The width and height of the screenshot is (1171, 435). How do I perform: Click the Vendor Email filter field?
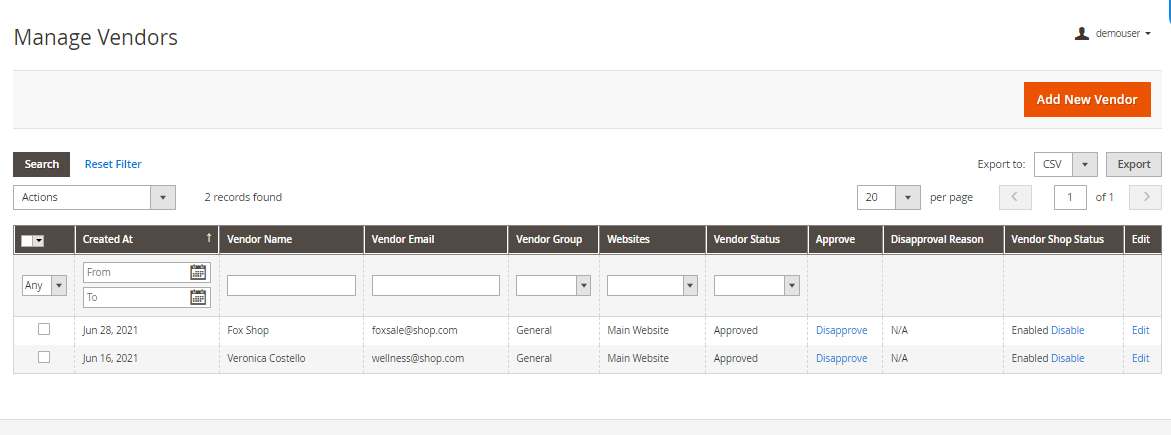pyautogui.click(x=435, y=285)
